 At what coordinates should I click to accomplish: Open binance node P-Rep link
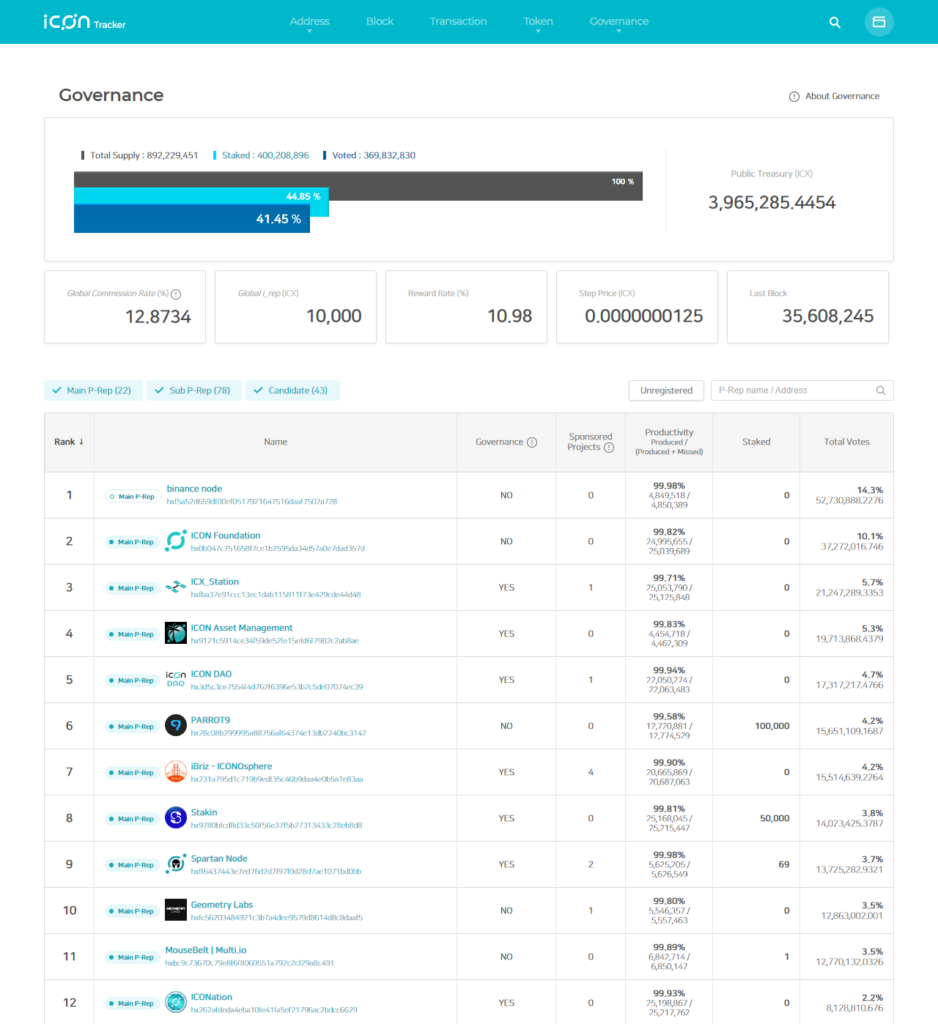click(194, 488)
